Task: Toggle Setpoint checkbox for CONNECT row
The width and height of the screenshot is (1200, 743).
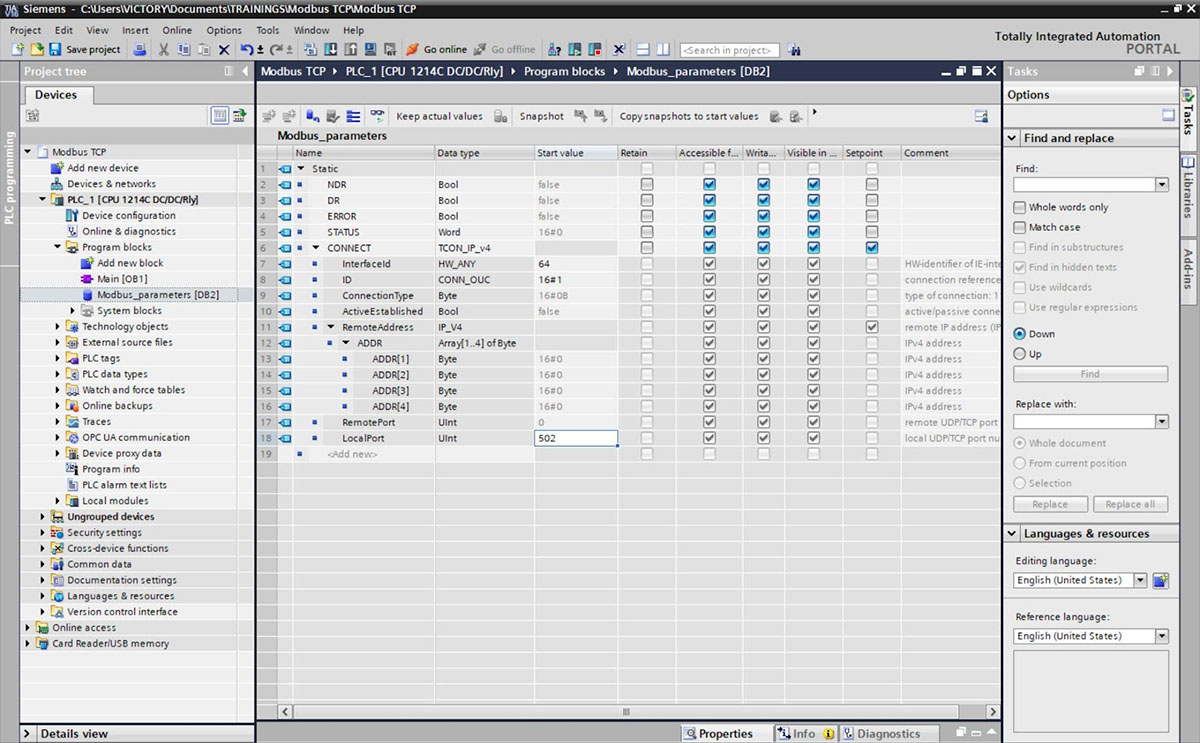Action: (872, 248)
